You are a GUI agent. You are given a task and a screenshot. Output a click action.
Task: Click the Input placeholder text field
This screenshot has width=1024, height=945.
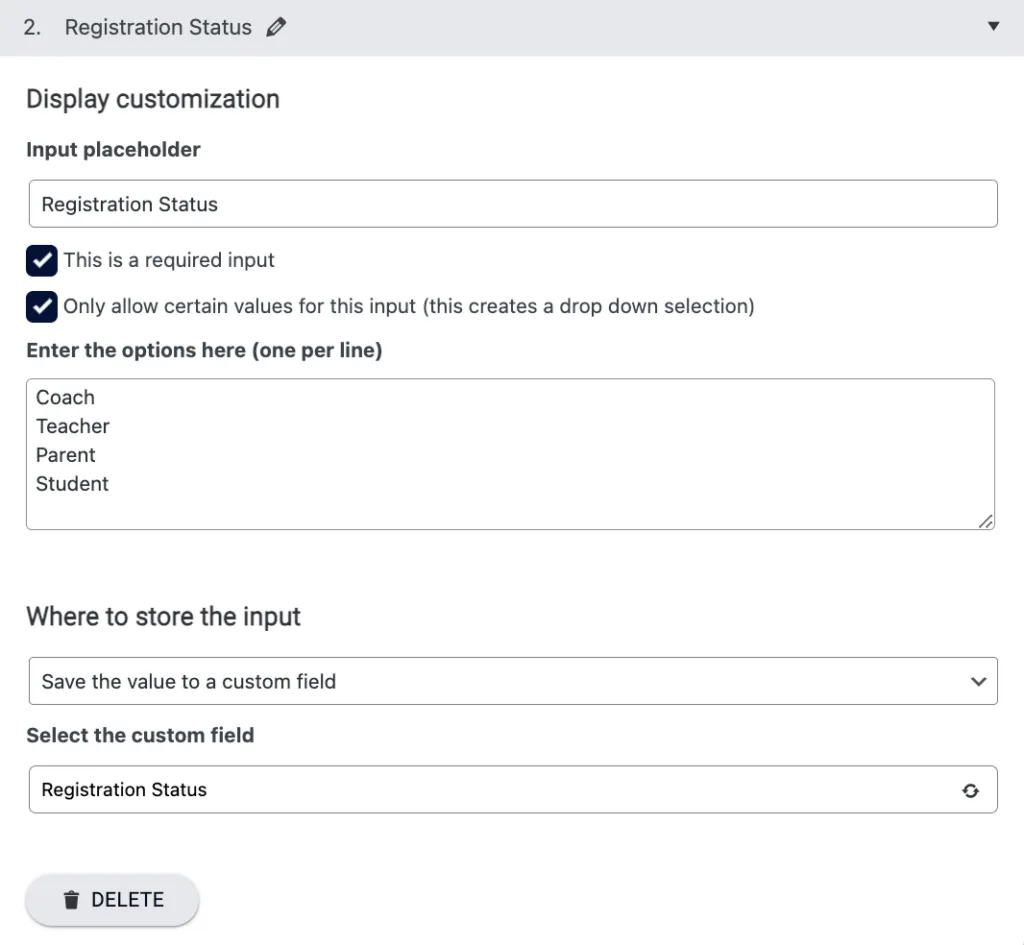(513, 204)
